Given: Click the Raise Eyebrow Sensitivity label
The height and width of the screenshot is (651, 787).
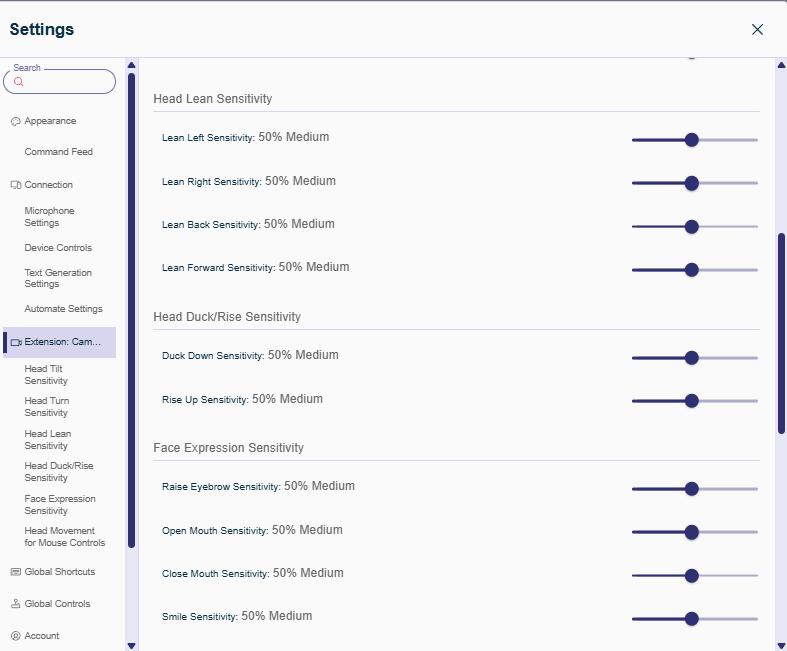Looking at the screenshot, I should point(221,487).
